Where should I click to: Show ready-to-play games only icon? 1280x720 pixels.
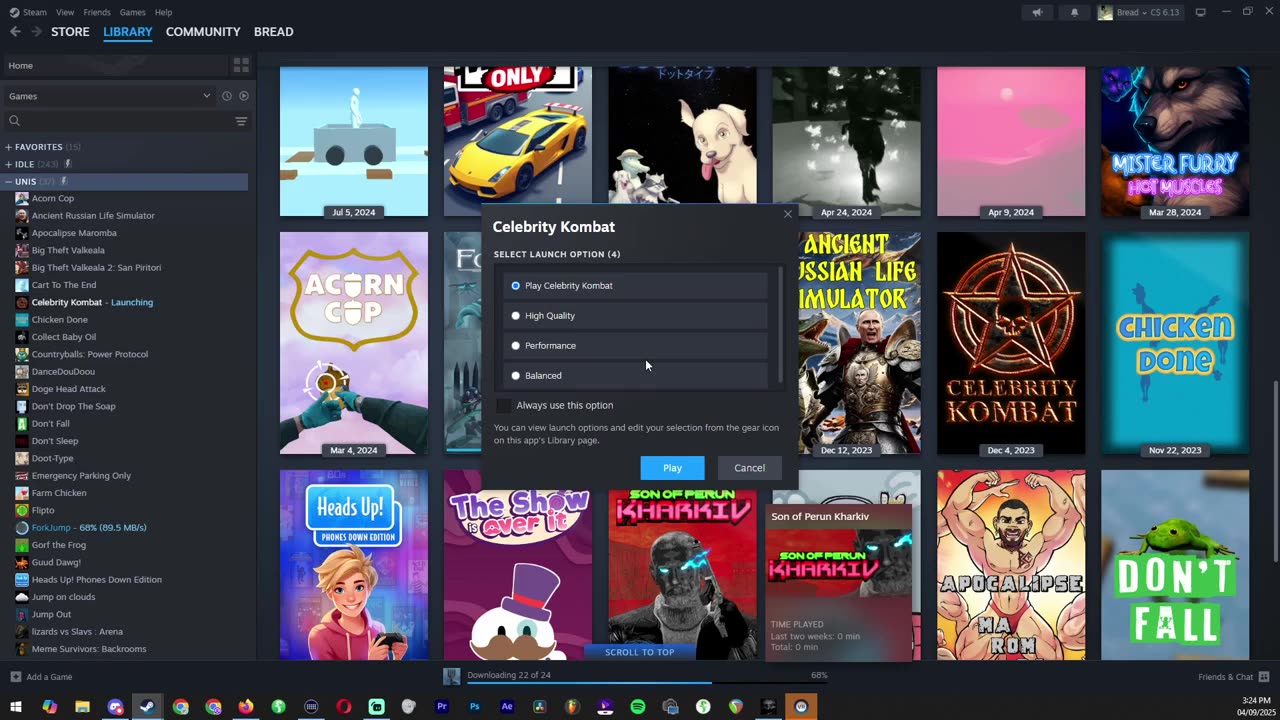[243, 96]
